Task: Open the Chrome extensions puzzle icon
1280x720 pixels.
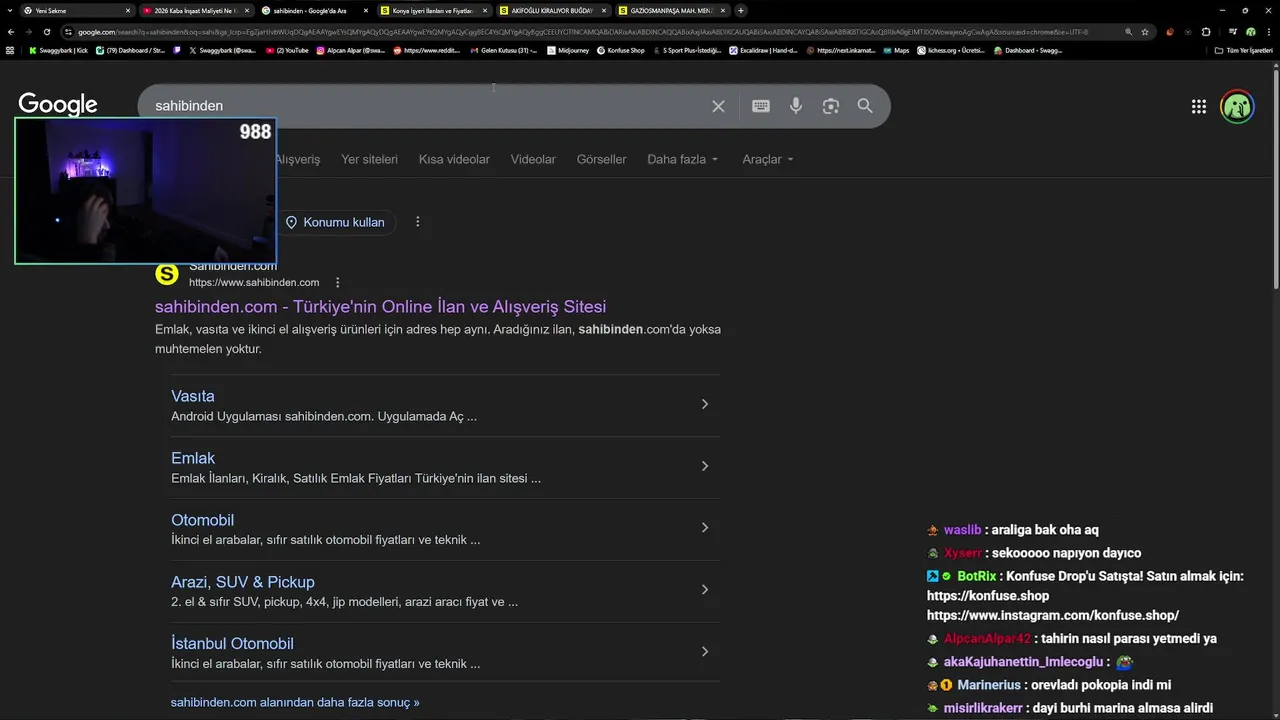Action: pyautogui.click(x=1206, y=32)
